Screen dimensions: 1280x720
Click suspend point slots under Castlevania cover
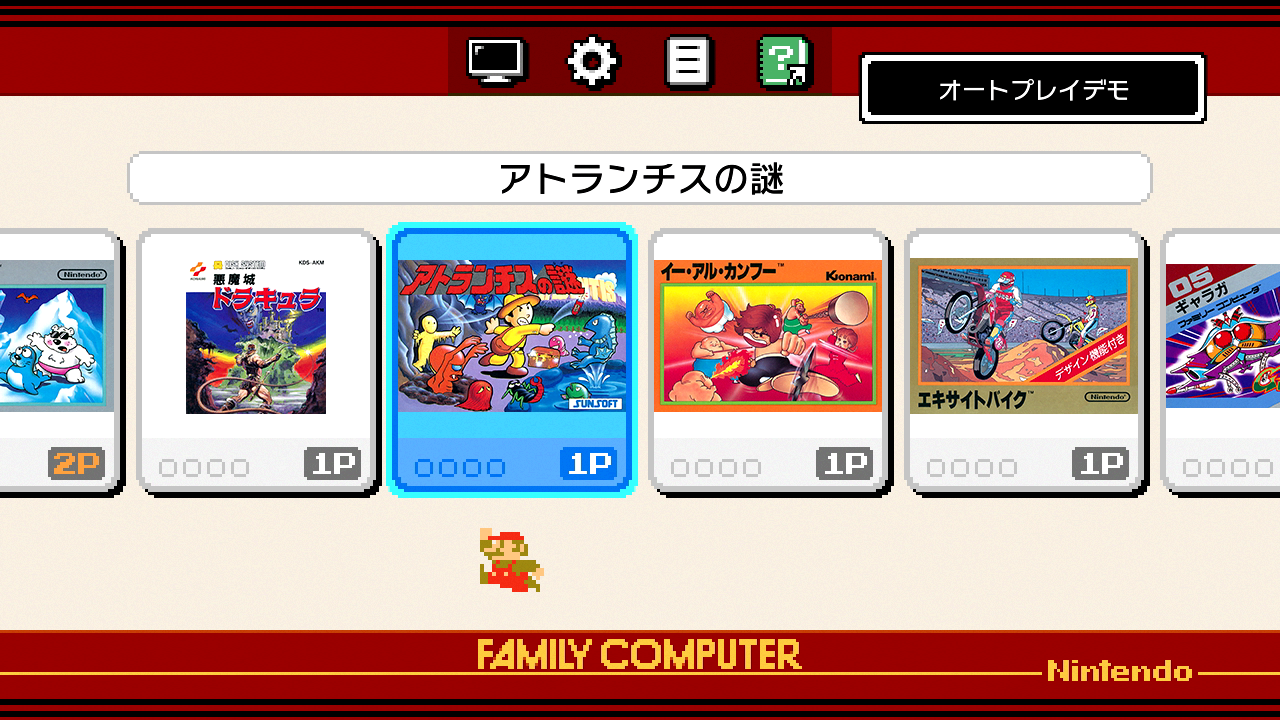pyautogui.click(x=204, y=467)
